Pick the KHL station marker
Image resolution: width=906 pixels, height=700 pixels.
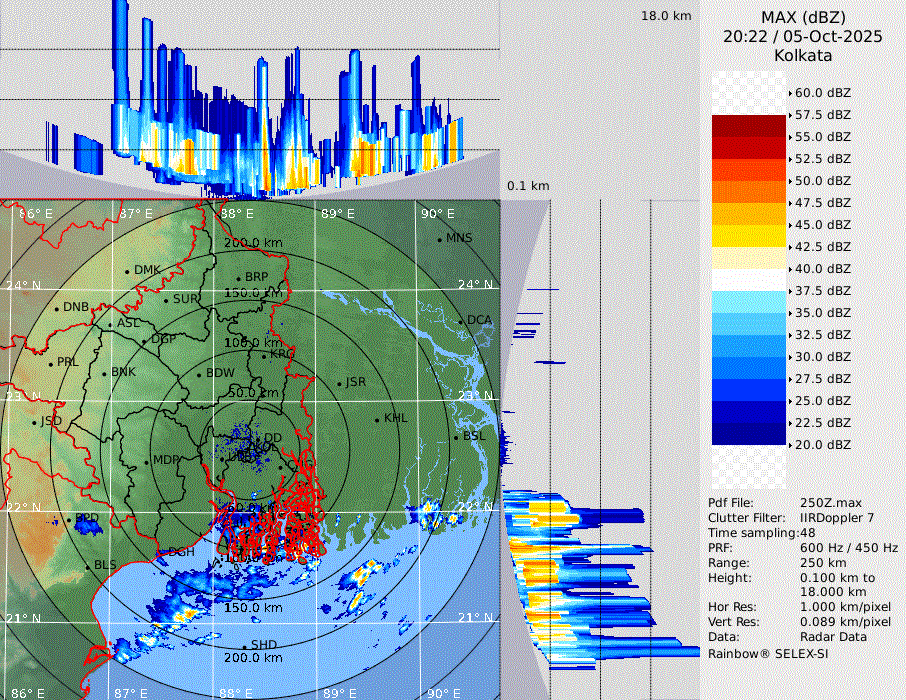coord(377,419)
